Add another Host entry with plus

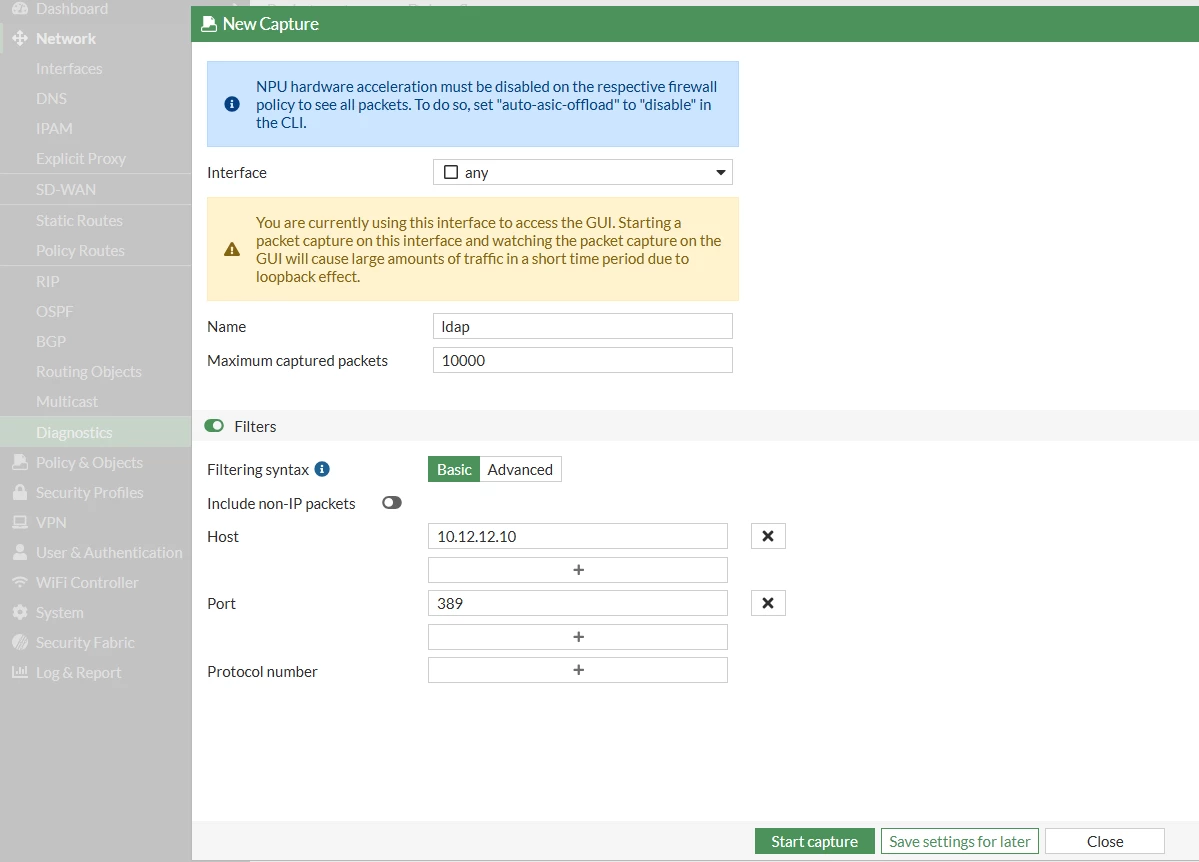577,570
